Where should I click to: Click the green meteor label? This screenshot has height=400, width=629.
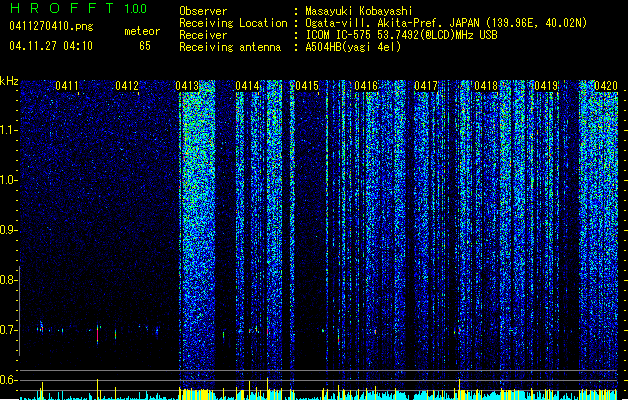(142, 31)
